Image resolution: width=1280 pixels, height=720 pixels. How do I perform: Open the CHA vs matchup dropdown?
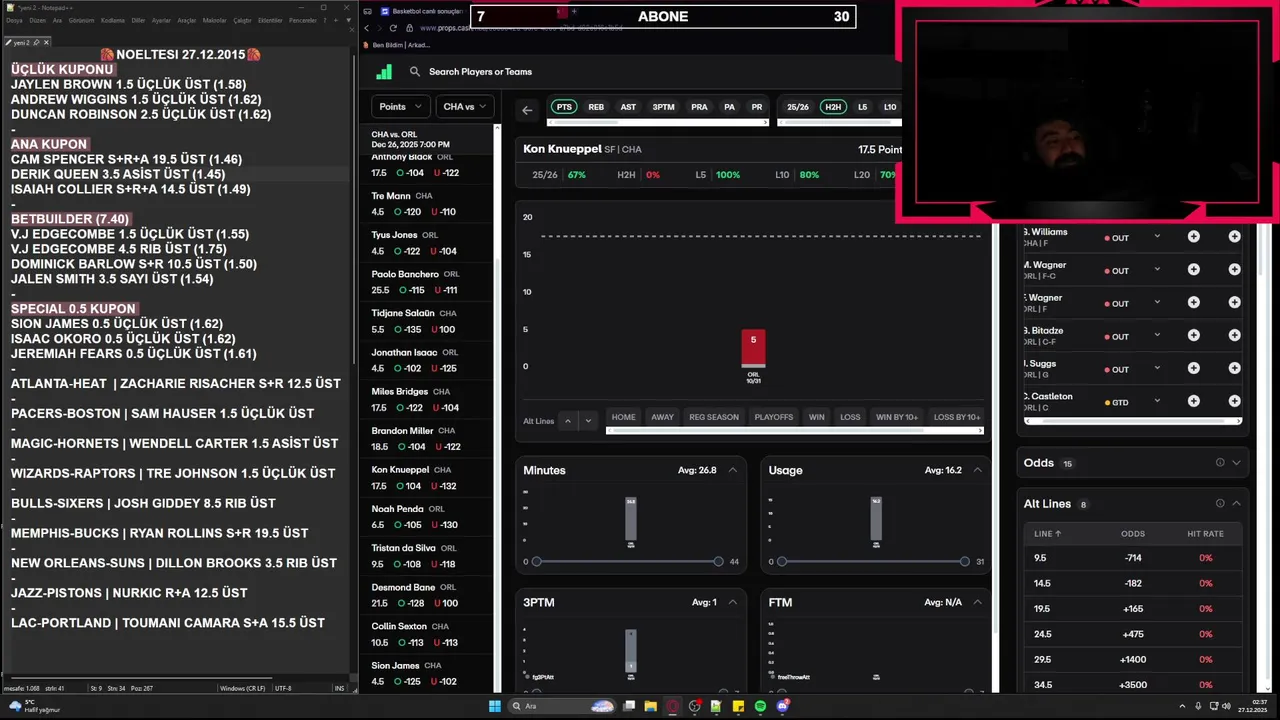[465, 107]
